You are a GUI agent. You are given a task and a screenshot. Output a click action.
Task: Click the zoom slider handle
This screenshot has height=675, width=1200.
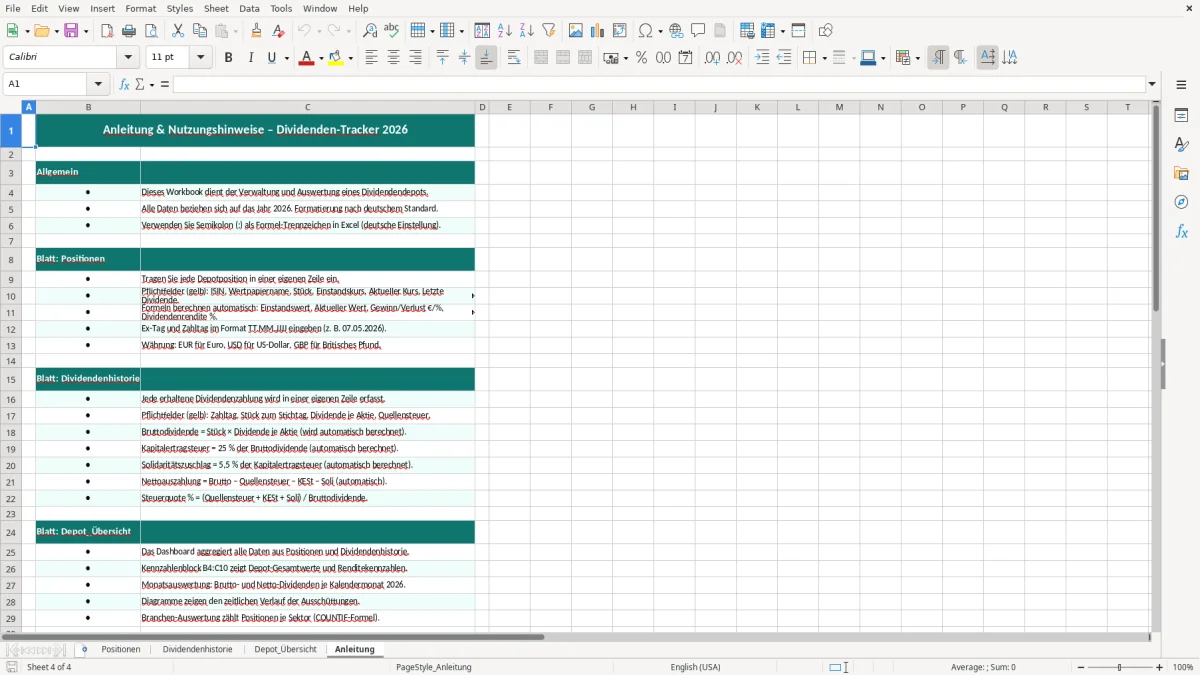coord(1119,667)
